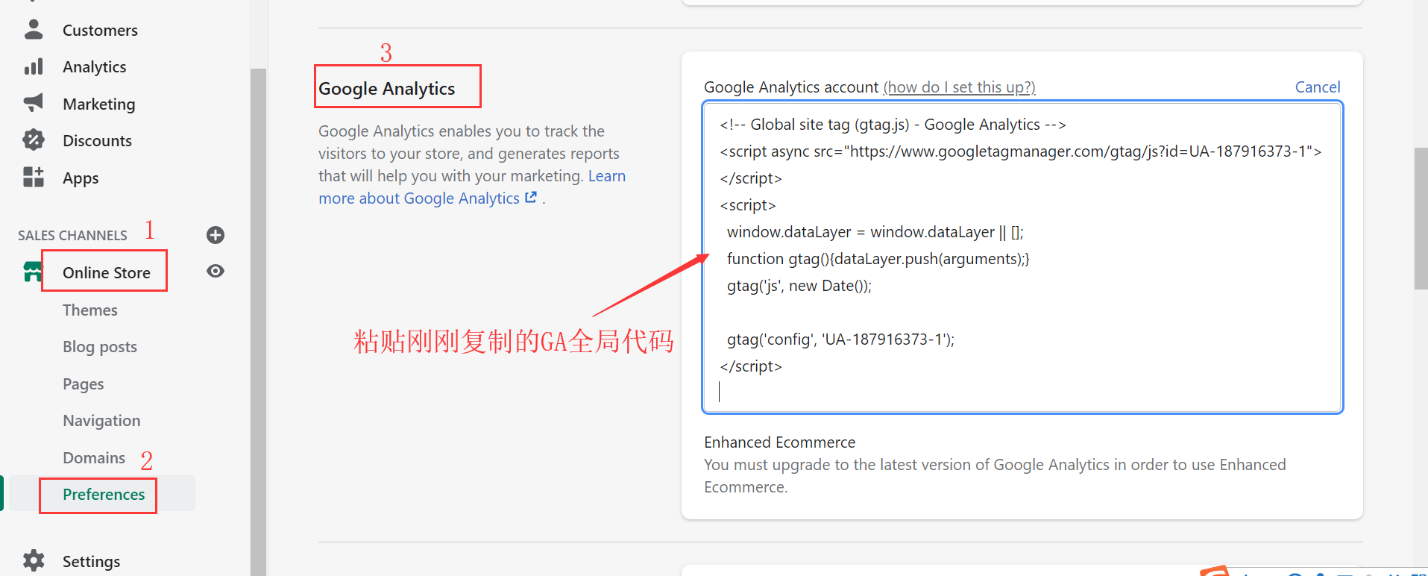This screenshot has height=576, width=1428.
Task: Open Domains under Online Store
Action: pyautogui.click(x=94, y=458)
